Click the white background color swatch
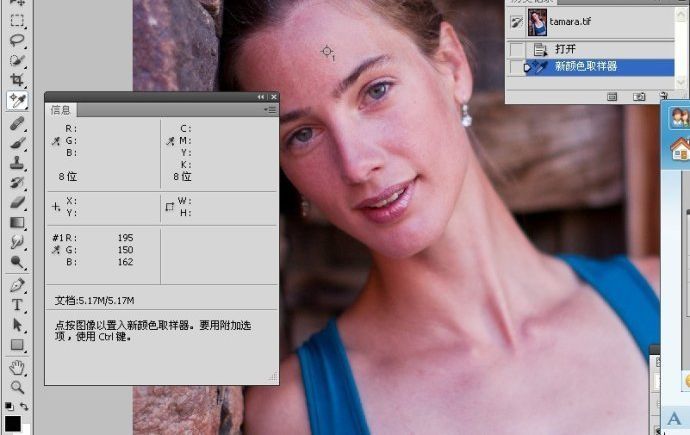 coord(26,430)
